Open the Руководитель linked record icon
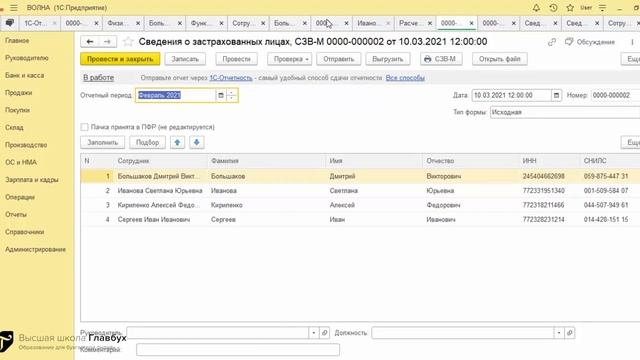 324,333
